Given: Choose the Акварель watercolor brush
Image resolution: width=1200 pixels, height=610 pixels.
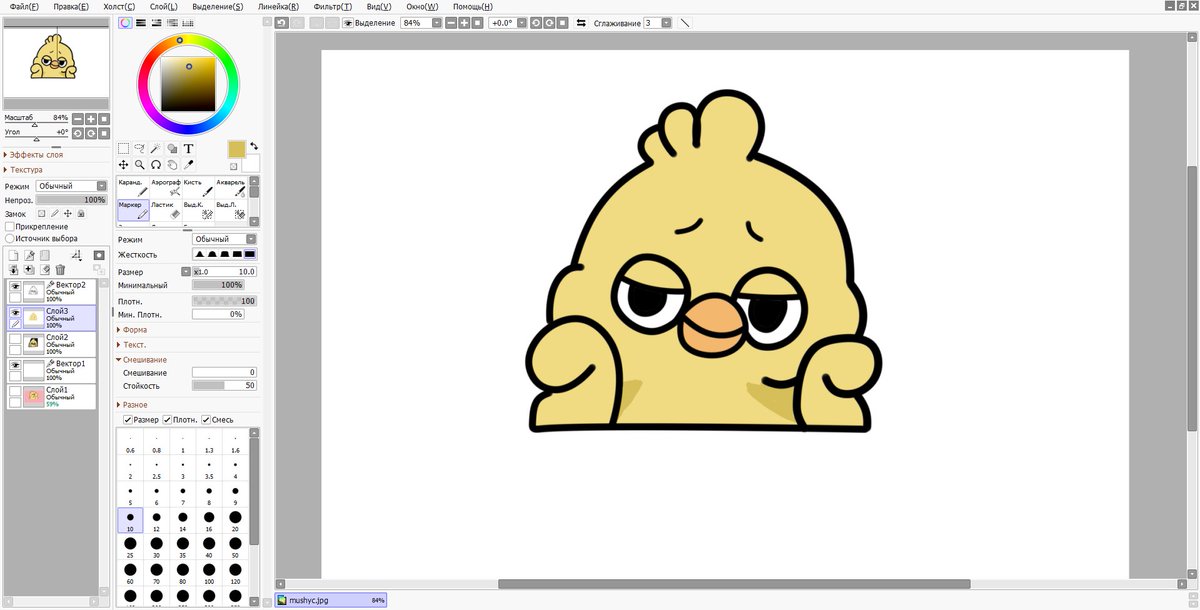Looking at the screenshot, I should tap(231, 188).
